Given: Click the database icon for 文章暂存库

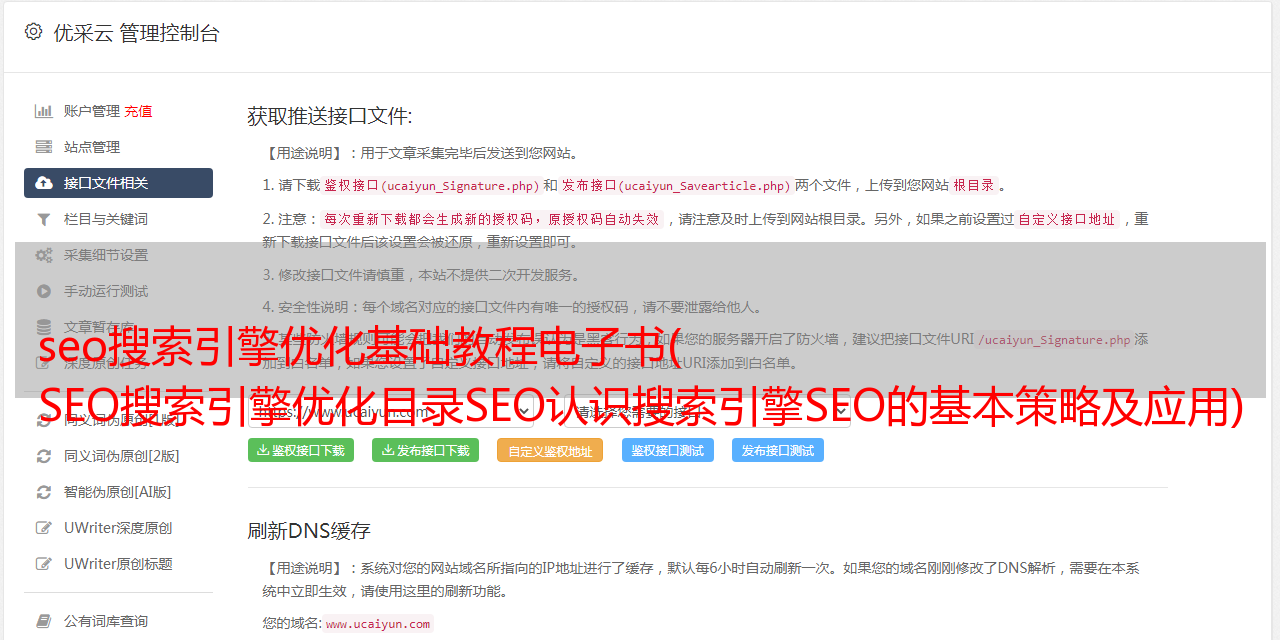Looking at the screenshot, I should coord(44,327).
